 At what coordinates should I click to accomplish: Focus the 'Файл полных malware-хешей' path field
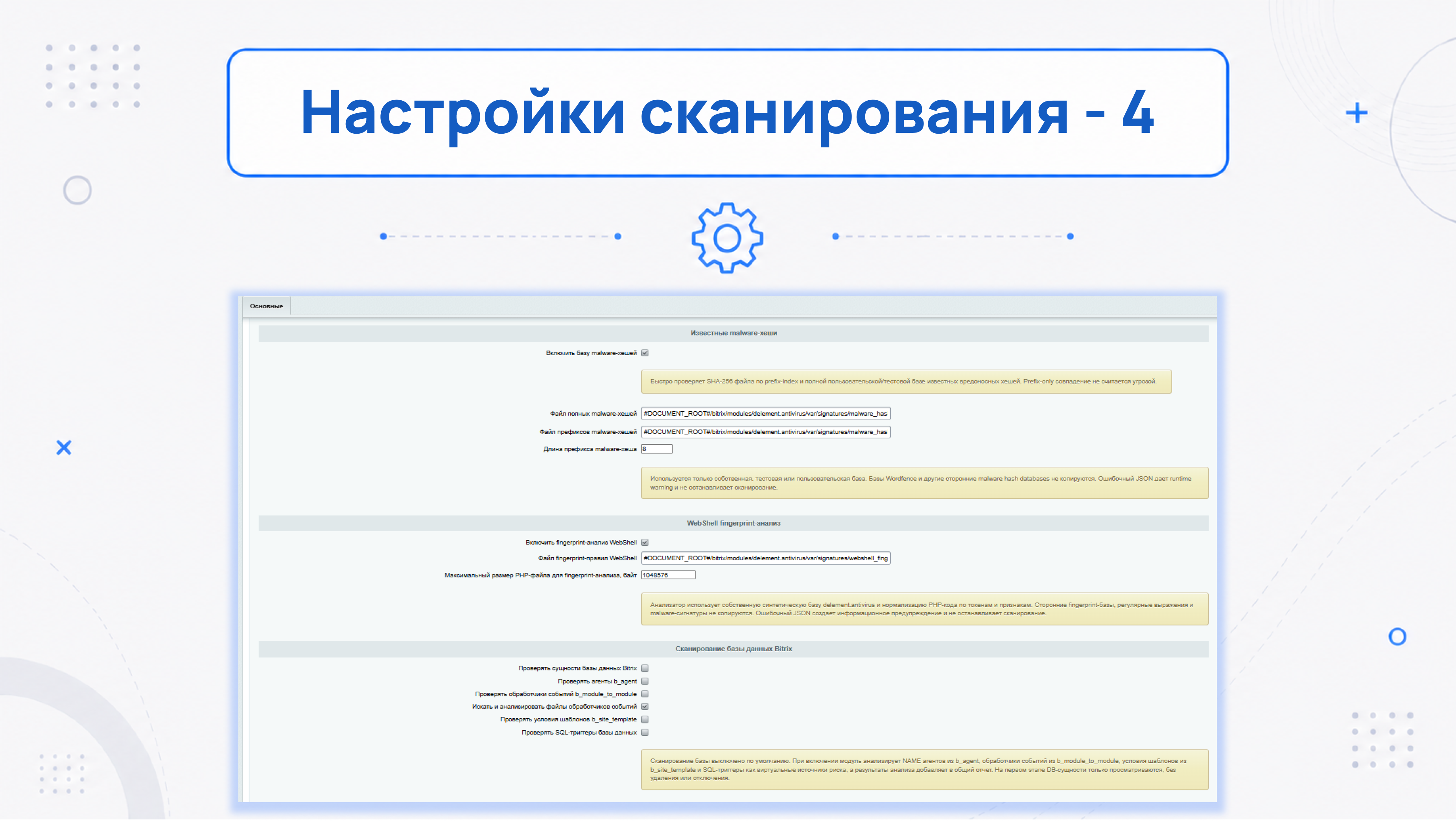pyautogui.click(x=766, y=414)
